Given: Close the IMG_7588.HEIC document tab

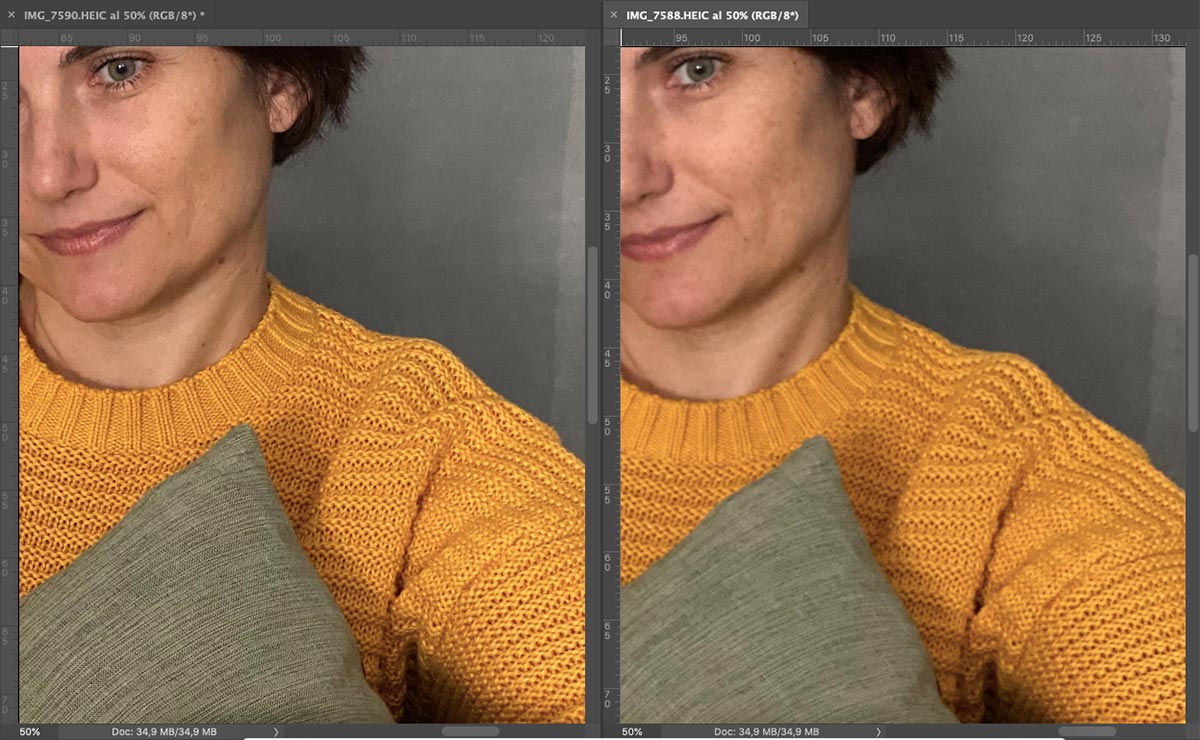Looking at the screenshot, I should click(x=614, y=15).
